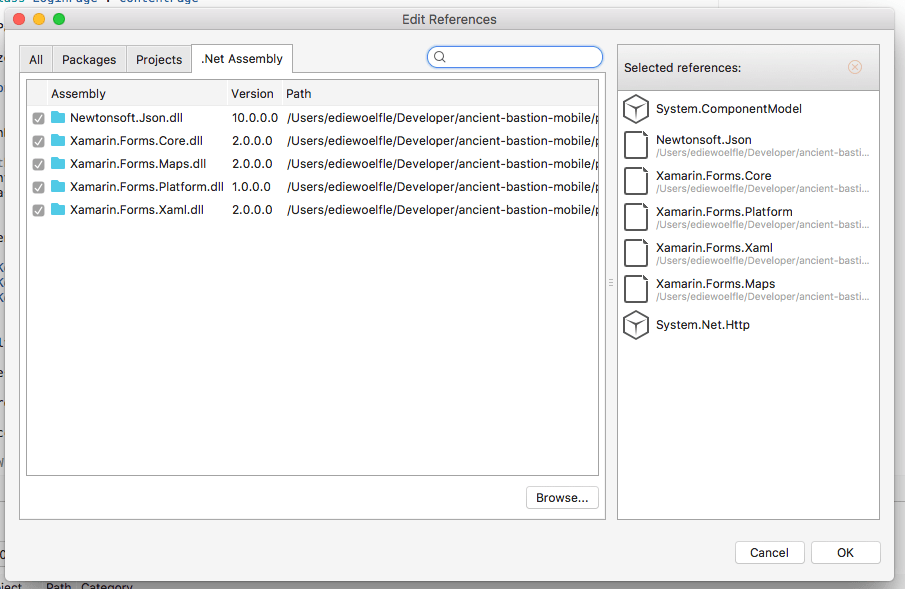The height and width of the screenshot is (589, 905).
Task: Click version 10.0.0.0 of Newtonsoft.Json.dll
Action: point(255,118)
